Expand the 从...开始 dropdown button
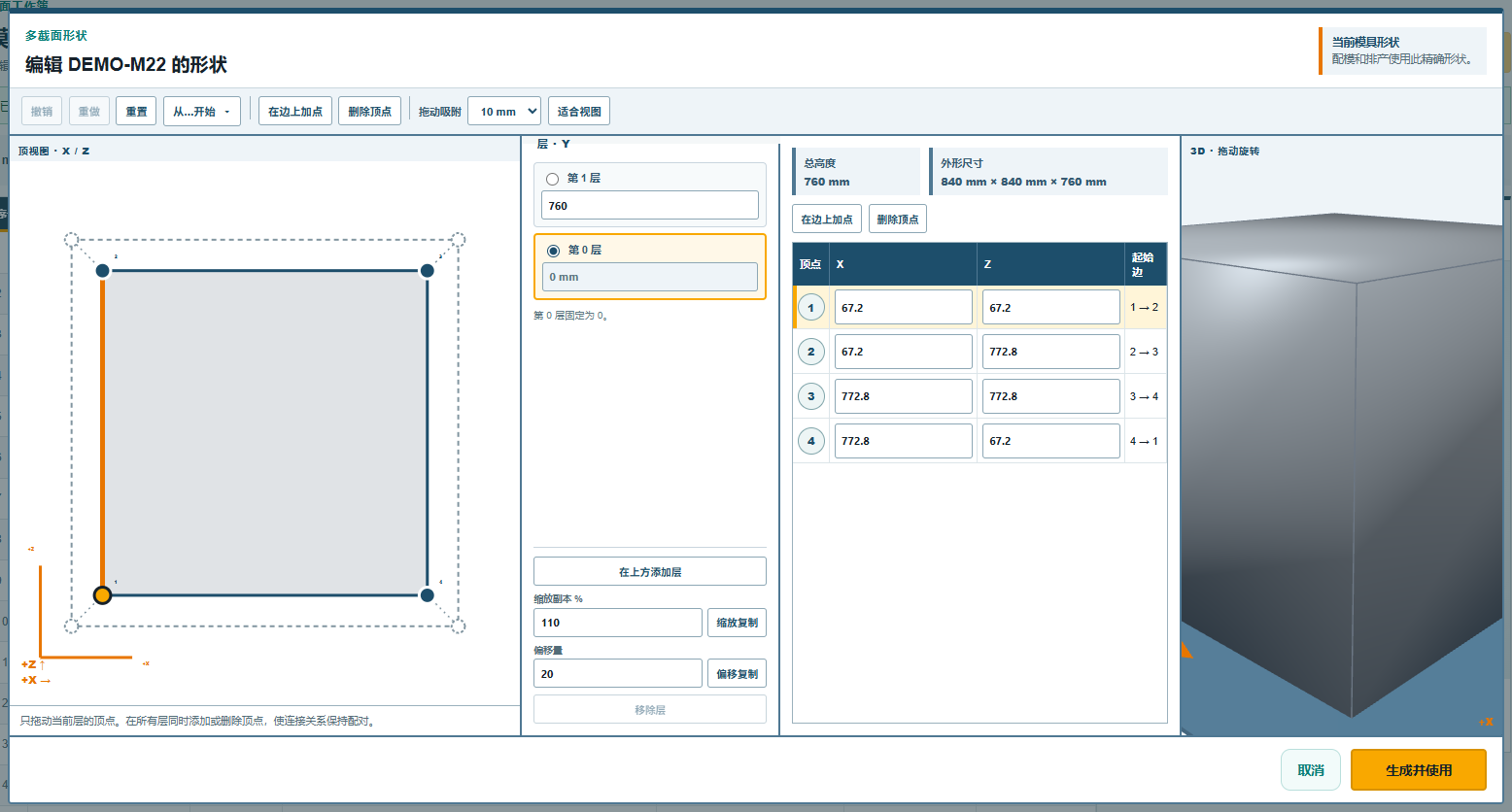 (202, 112)
